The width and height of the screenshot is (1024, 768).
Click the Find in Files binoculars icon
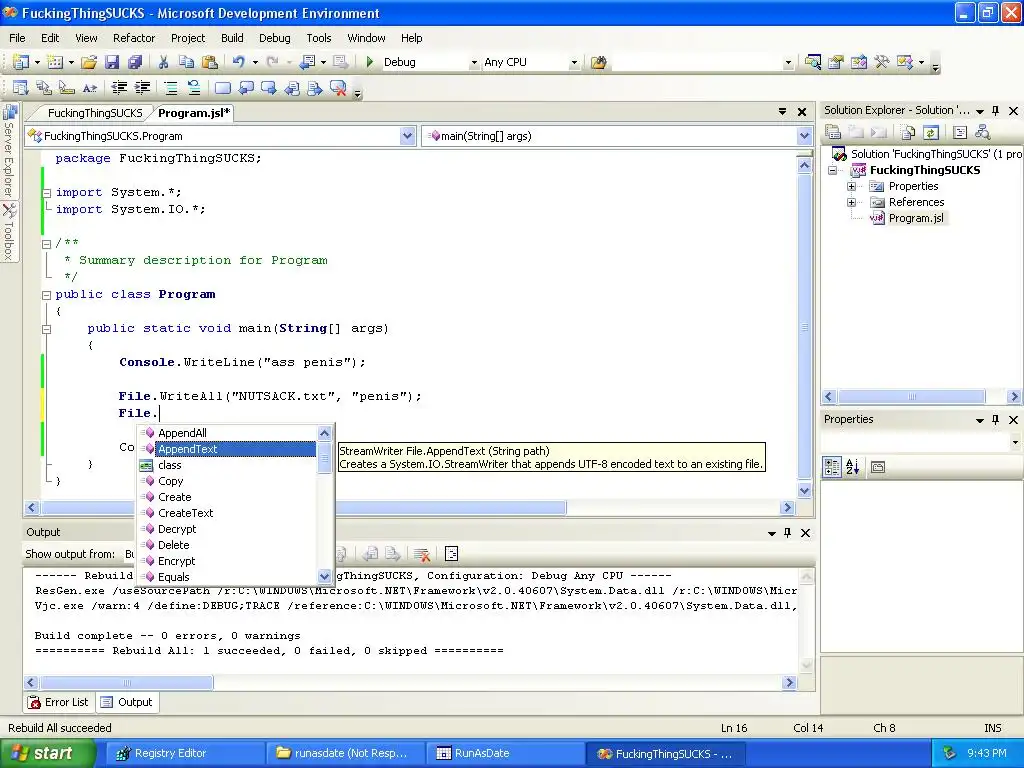click(x=598, y=62)
